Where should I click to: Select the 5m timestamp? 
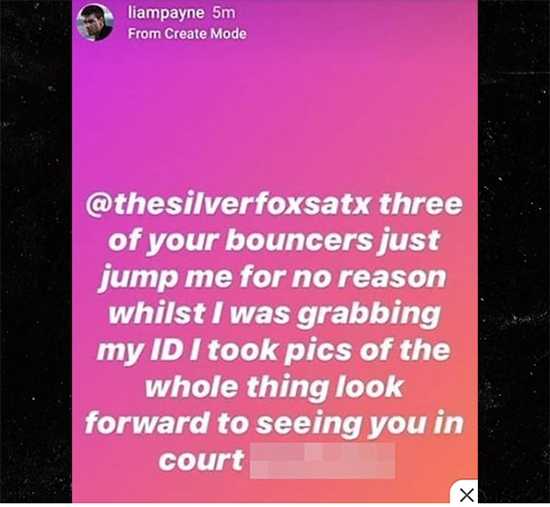224,13
